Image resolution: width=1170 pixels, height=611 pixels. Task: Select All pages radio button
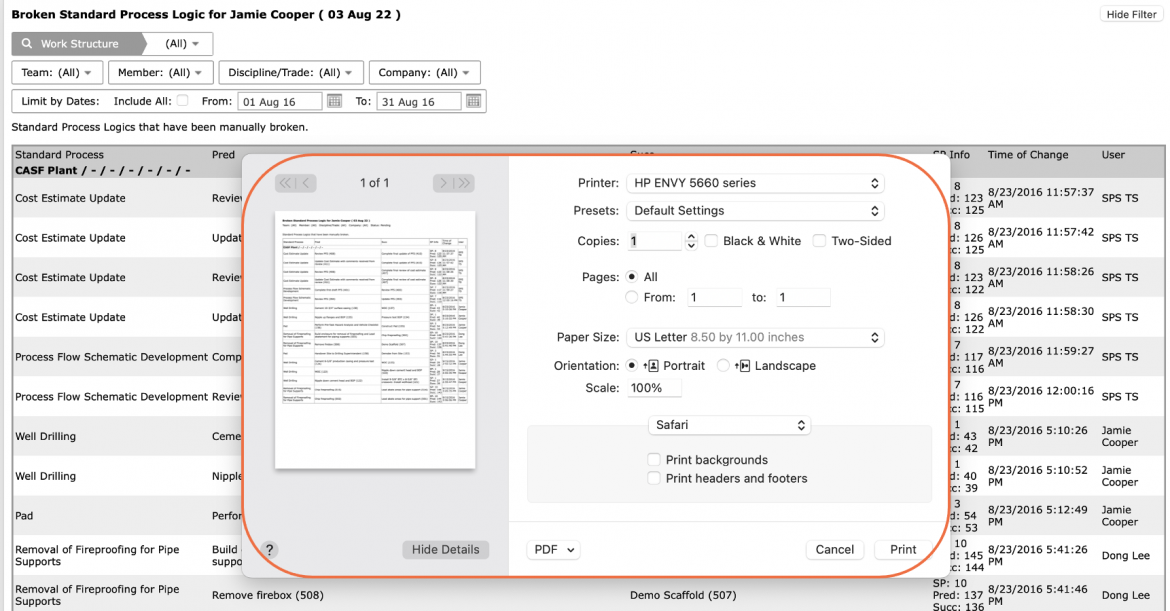pyautogui.click(x=632, y=277)
